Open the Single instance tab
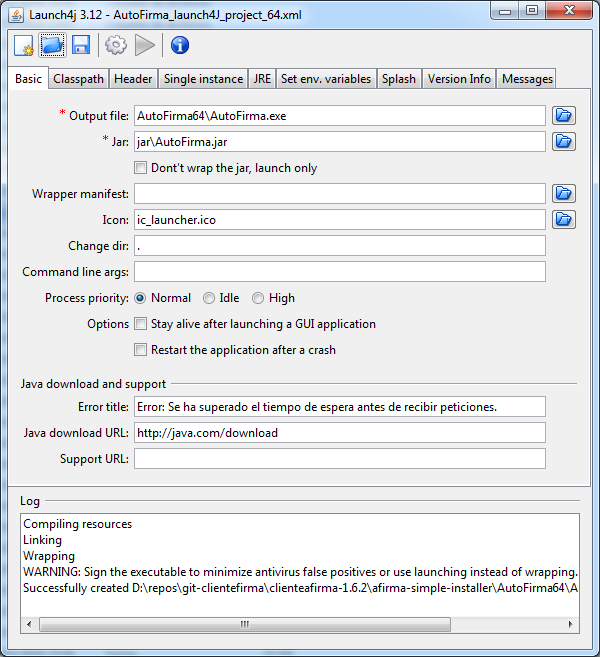 tap(203, 79)
